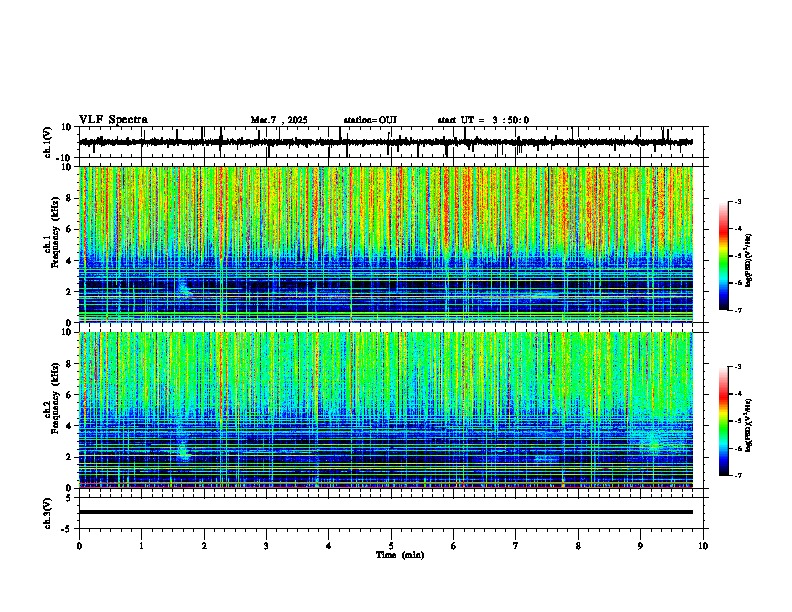Click the '-4' tick on ch.2 colorbar

[737, 393]
